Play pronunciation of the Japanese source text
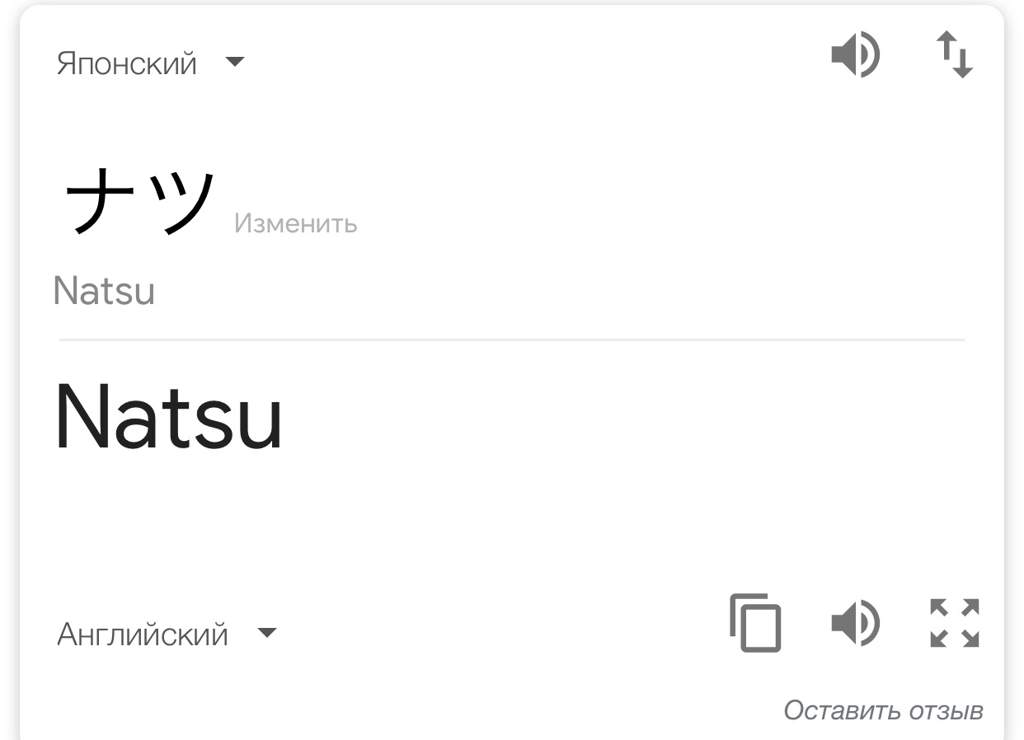The height and width of the screenshot is (740, 1024). [x=856, y=54]
